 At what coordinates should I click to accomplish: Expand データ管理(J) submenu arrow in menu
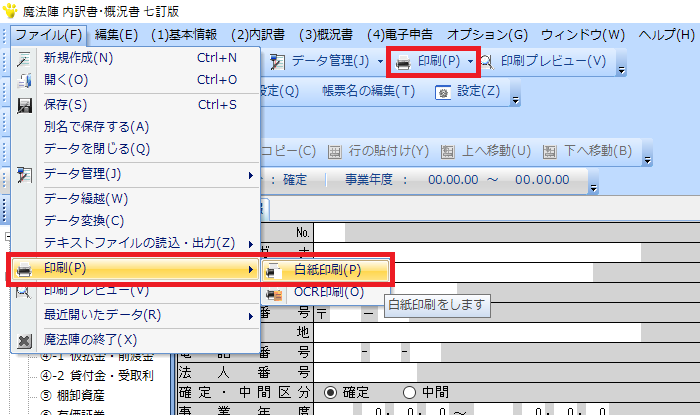[251, 175]
